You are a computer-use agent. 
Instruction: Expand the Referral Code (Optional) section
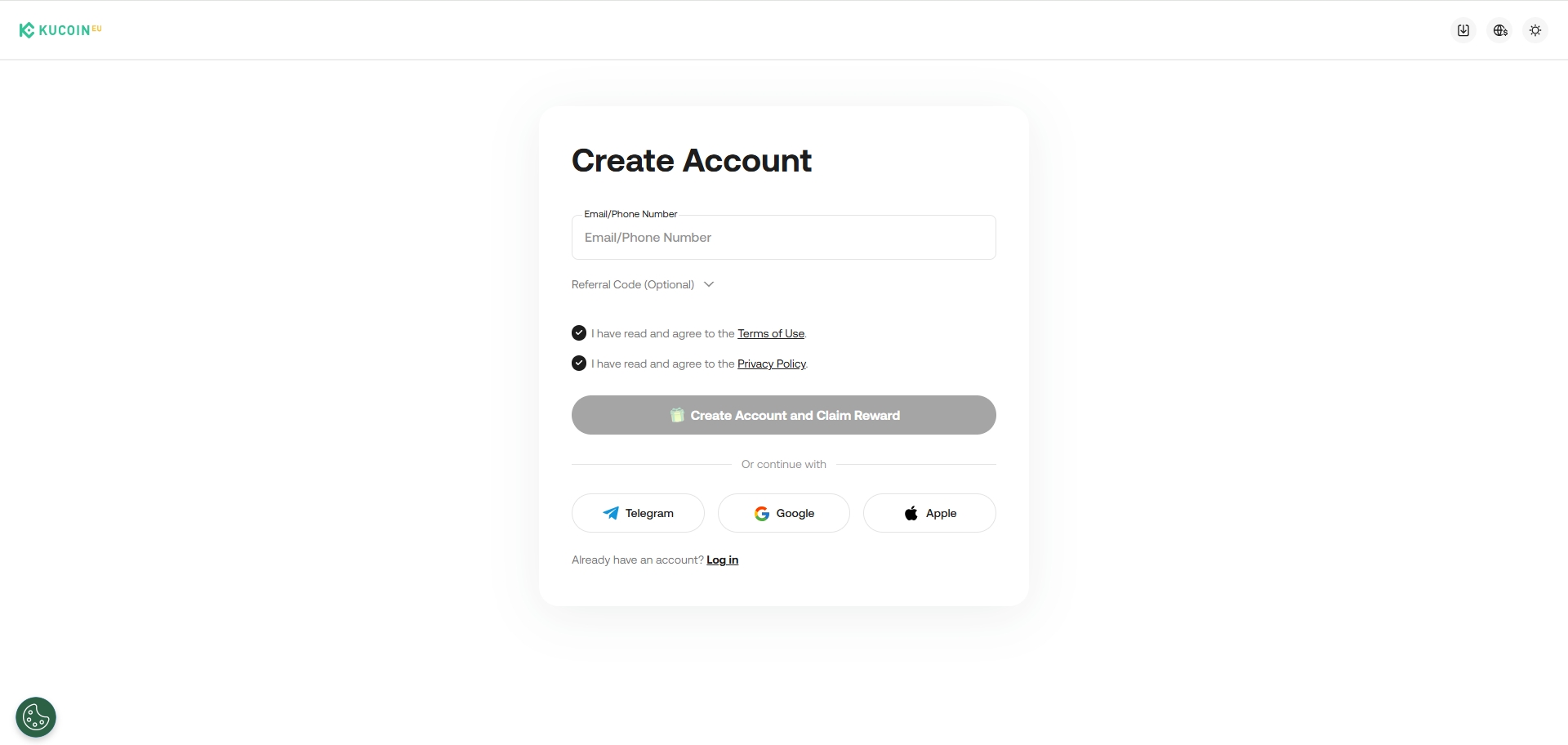[633, 284]
